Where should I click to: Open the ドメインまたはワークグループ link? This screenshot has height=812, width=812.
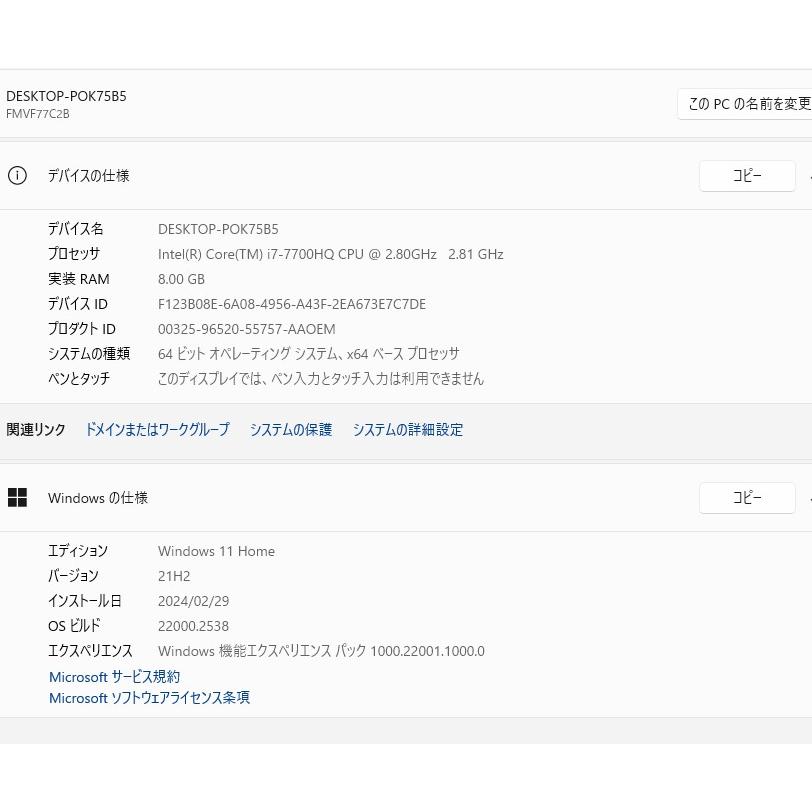click(157, 429)
